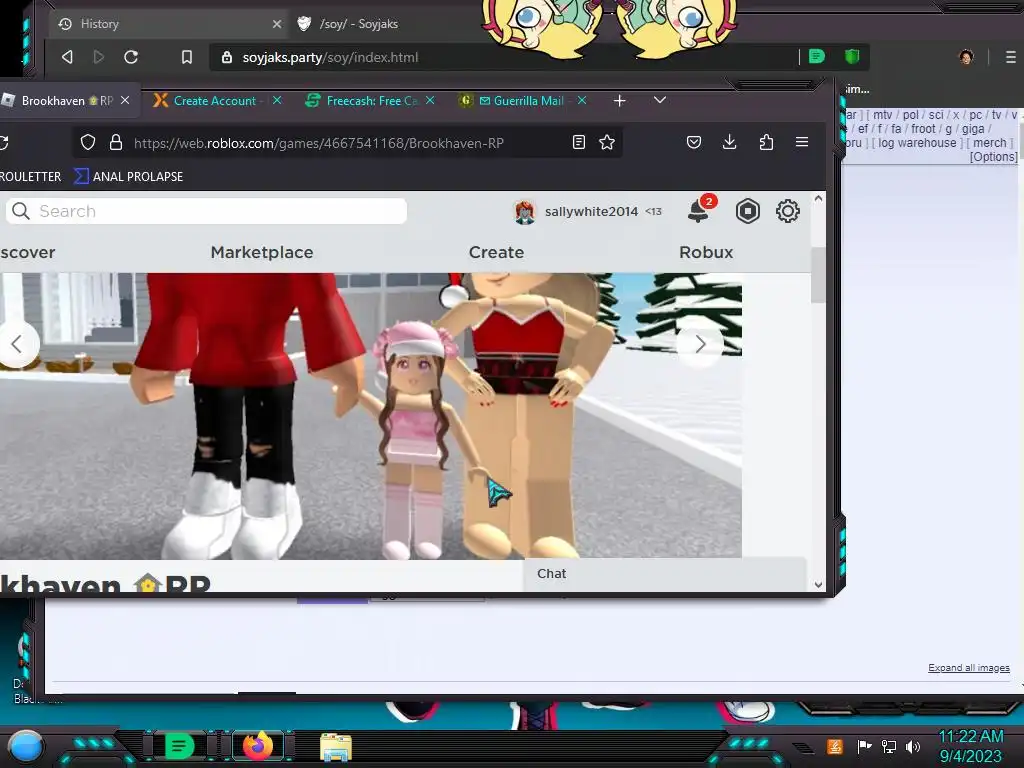Click soyjaks.party address bar
Viewport: 1024px width, 768px height.
click(503, 57)
